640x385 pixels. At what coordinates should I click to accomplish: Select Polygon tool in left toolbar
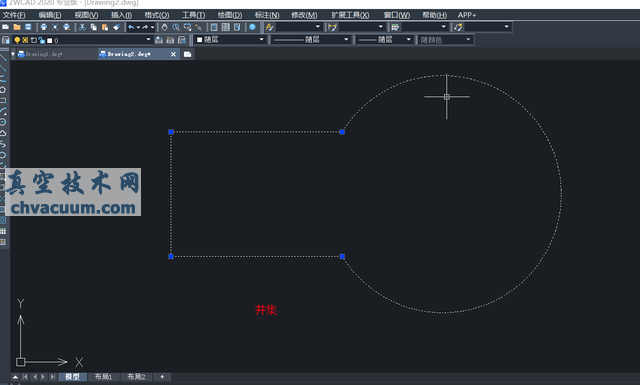click(3, 89)
